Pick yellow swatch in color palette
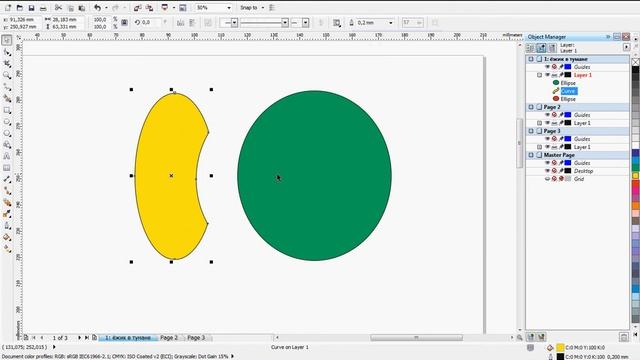Viewport: 640px width, 360px height. [636, 176]
